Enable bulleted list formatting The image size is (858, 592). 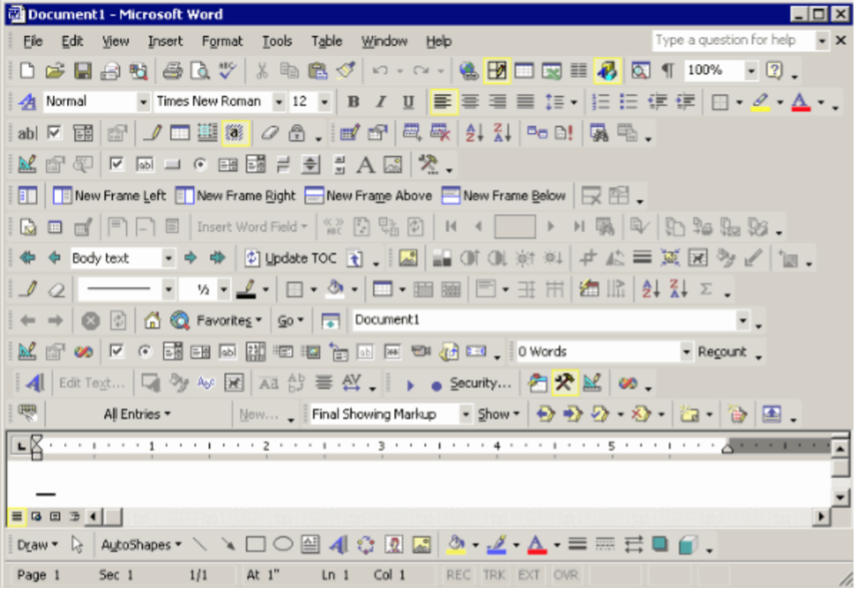tap(628, 102)
